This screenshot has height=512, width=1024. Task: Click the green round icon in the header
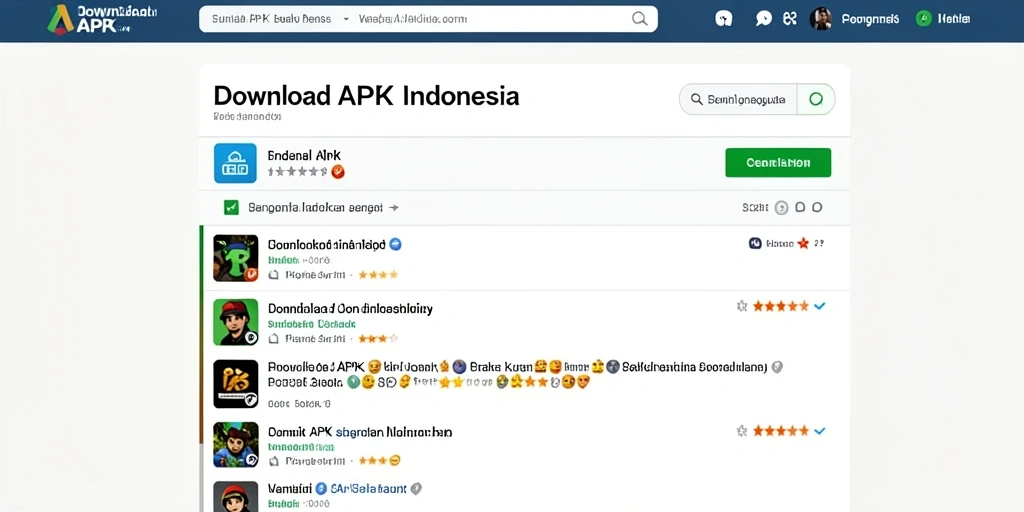(x=923, y=19)
